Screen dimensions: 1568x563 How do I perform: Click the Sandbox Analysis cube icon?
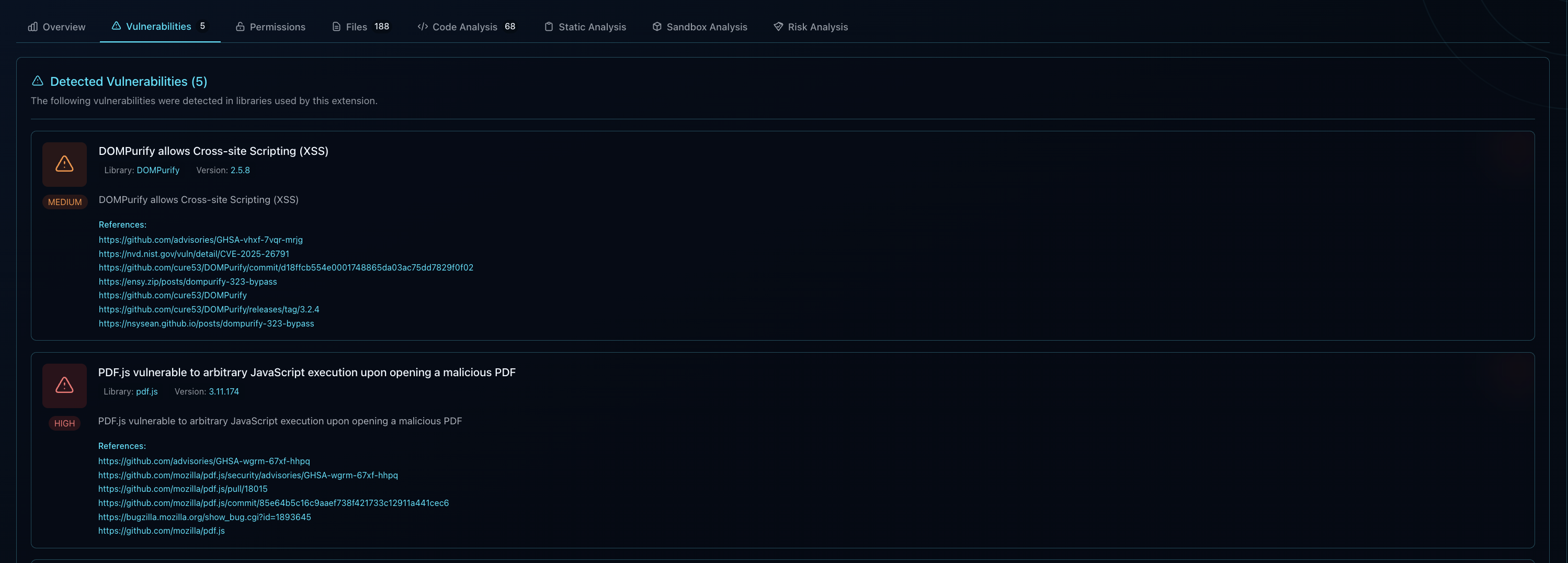[657, 27]
